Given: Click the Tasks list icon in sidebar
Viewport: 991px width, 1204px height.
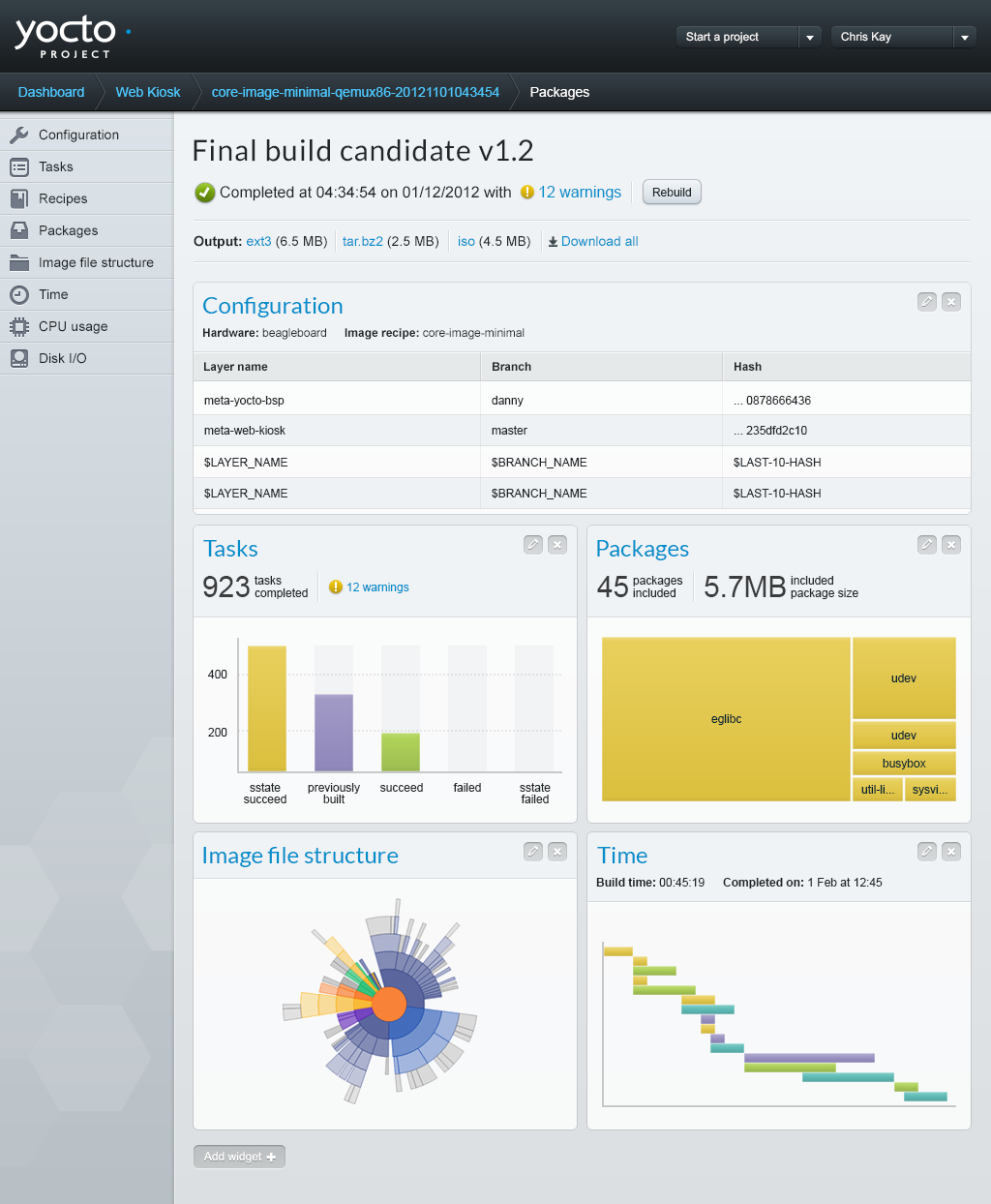Looking at the screenshot, I should click(19, 167).
